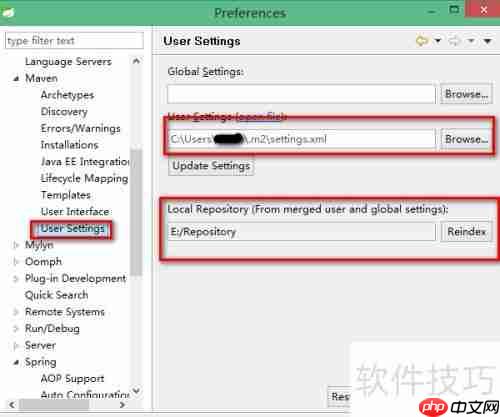
Task: Click the back navigation arrow icon
Action: (x=422, y=41)
